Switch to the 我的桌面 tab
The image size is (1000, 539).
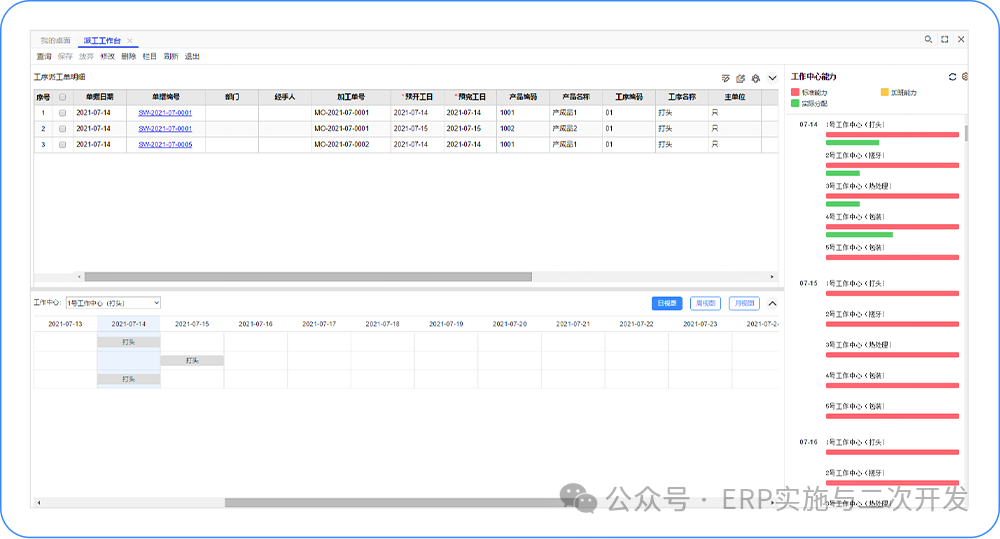pyautogui.click(x=55, y=41)
